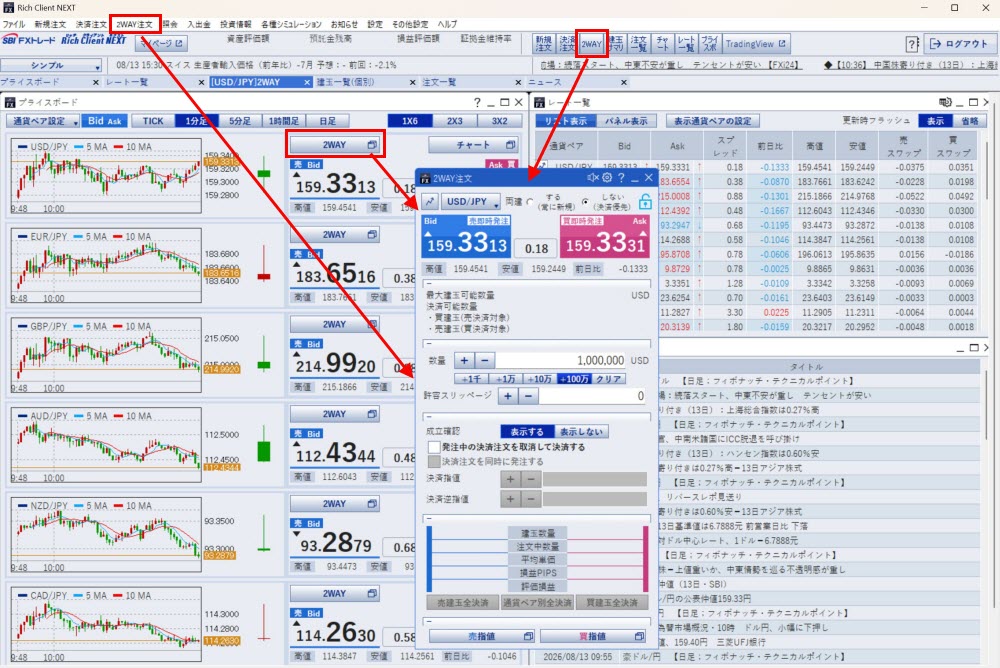
Task: Close the [USD/JPY]2WAY tab
Action: click(307, 82)
